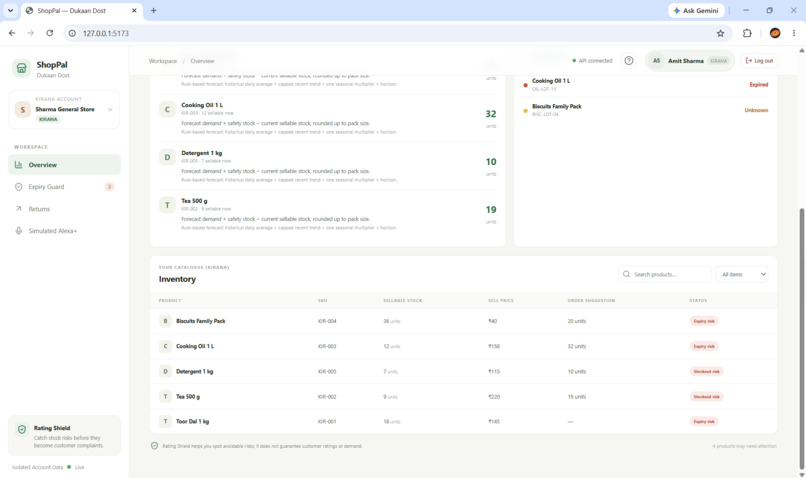This screenshot has width=806, height=478.
Task: Click the Log out button
Action: (759, 61)
